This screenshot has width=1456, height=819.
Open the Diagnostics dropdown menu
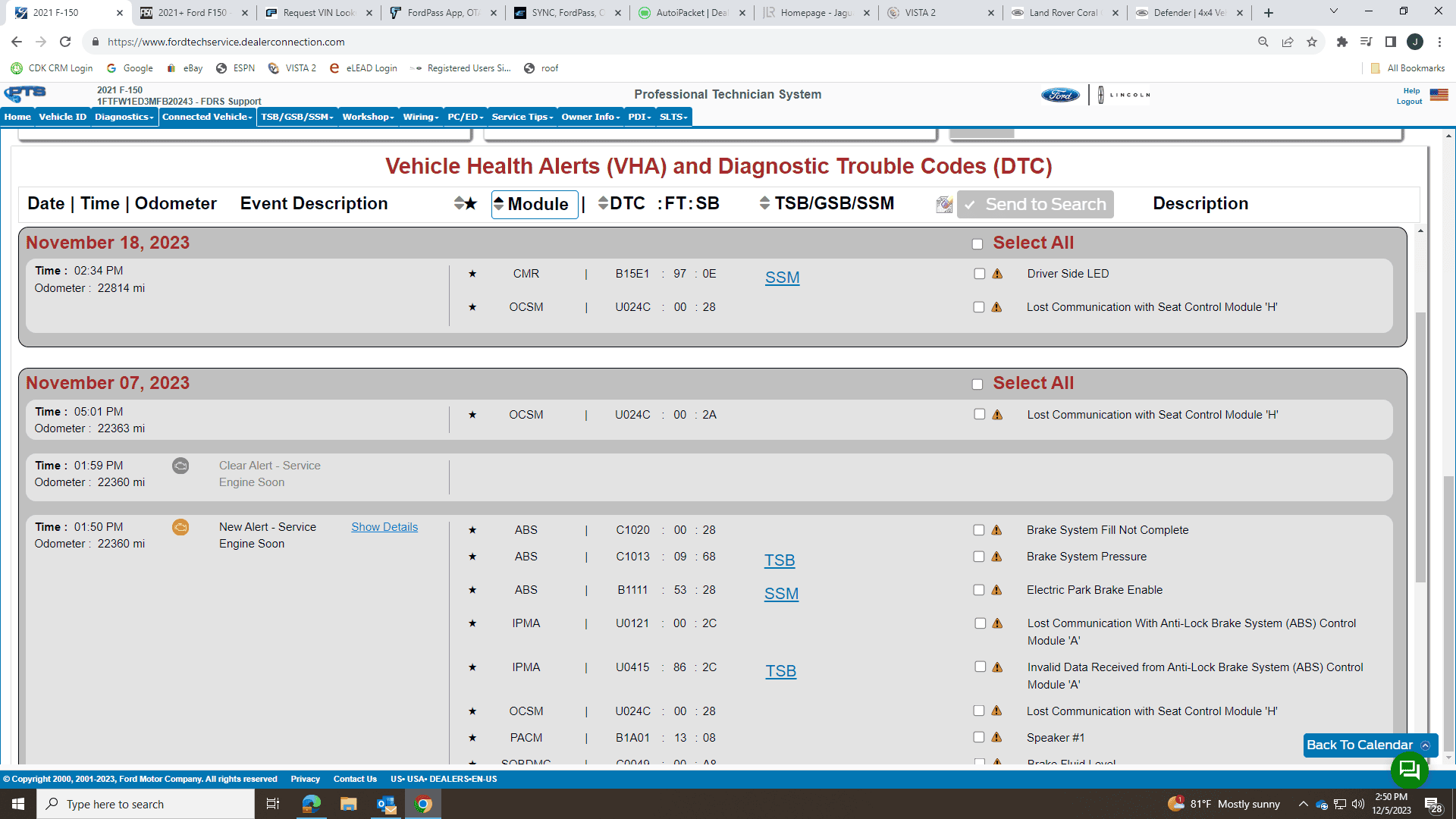(124, 117)
